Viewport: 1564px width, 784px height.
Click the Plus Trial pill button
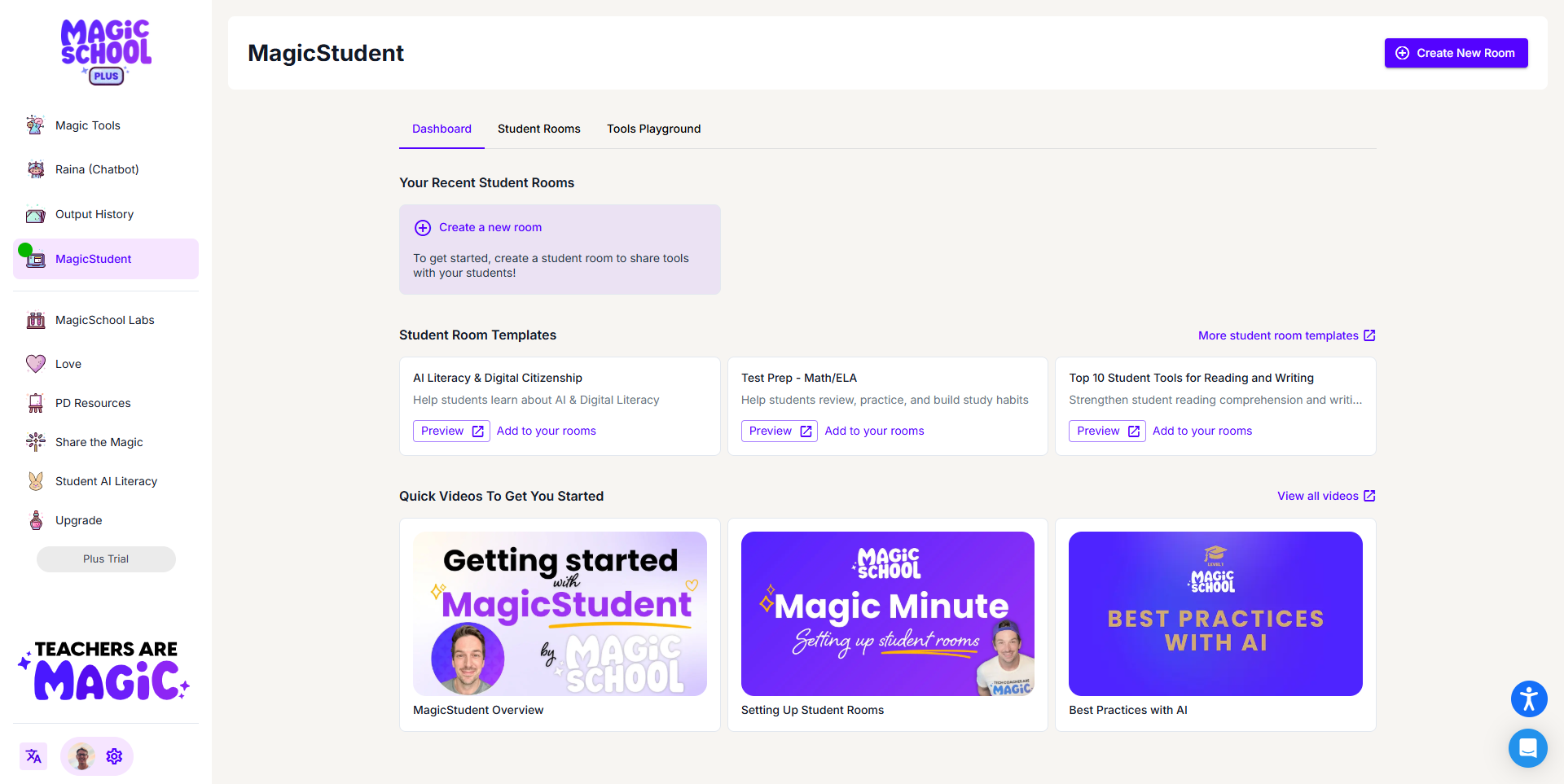pos(106,559)
